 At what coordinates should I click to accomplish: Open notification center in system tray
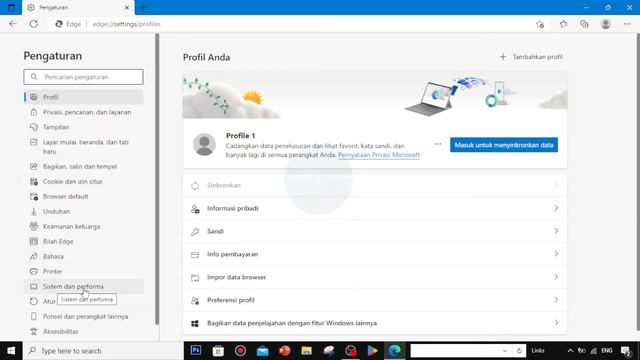click(626, 351)
